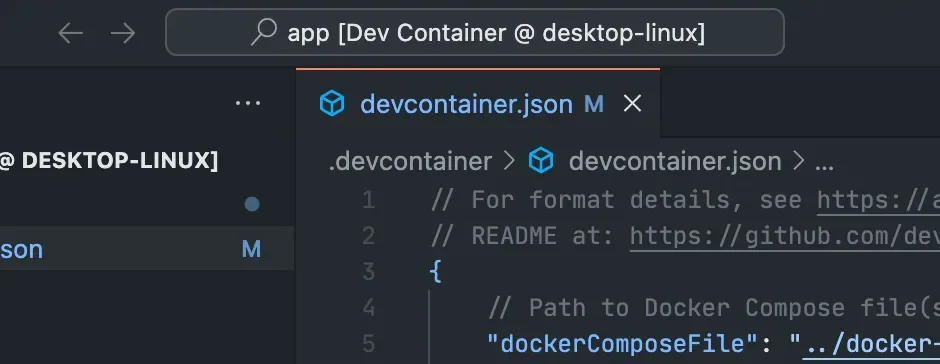The height and width of the screenshot is (364, 940).
Task: Go forward with the right arrow
Action: click(x=123, y=34)
